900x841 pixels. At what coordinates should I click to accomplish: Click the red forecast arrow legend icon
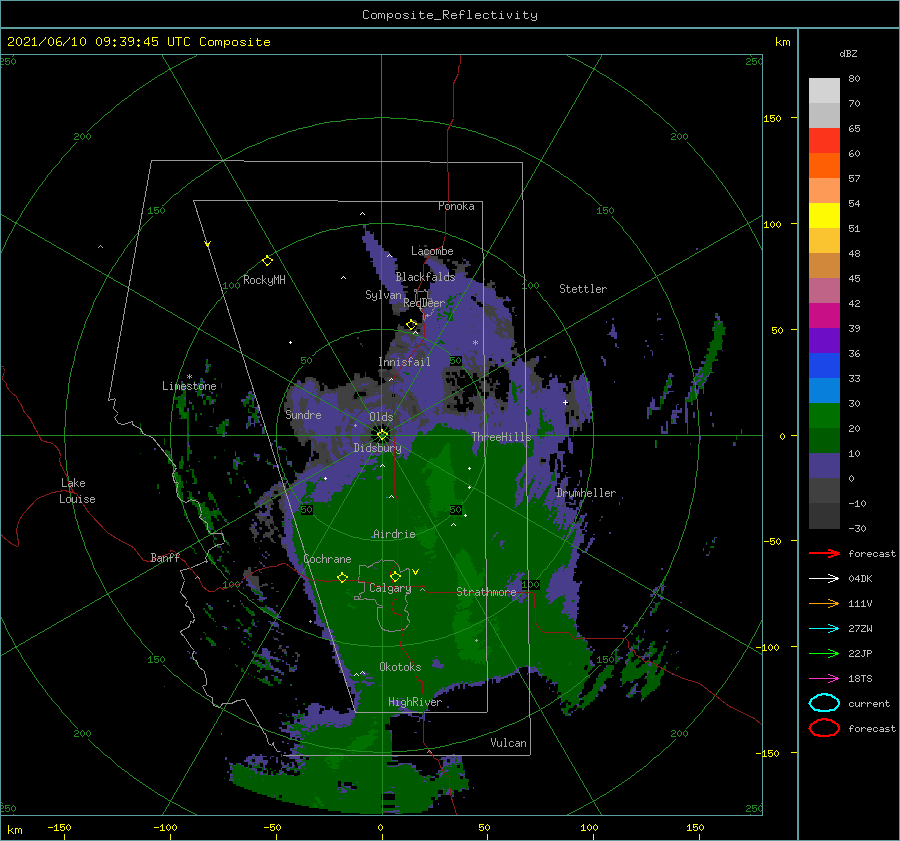(x=824, y=553)
